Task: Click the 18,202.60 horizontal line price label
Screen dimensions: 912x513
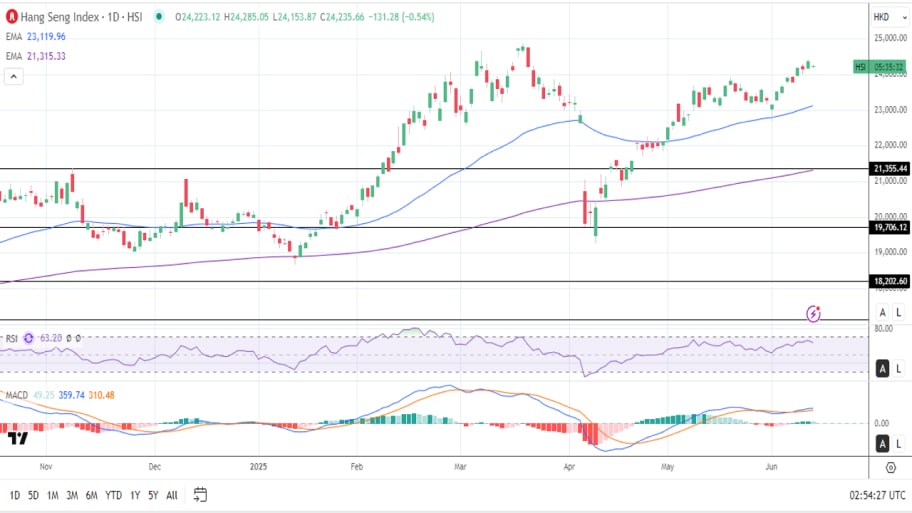Action: [890, 281]
